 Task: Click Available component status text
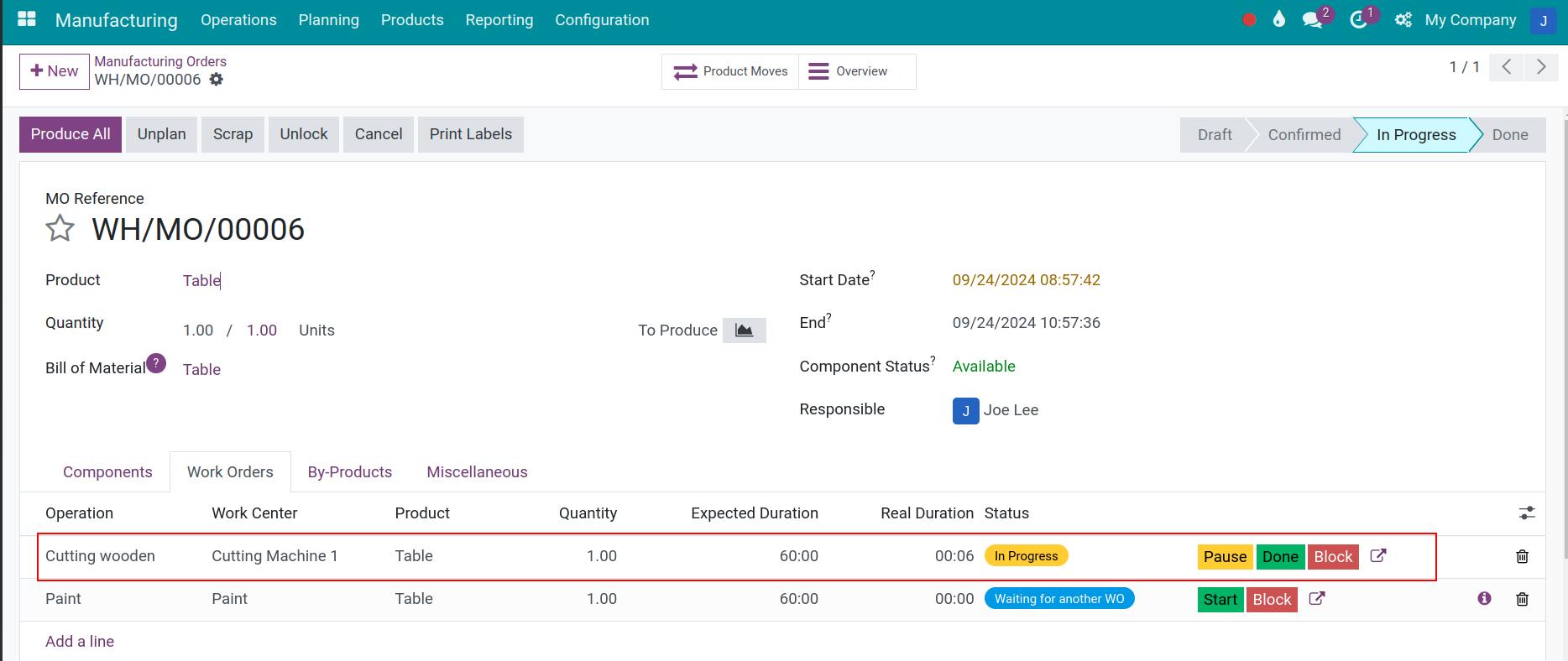984,367
